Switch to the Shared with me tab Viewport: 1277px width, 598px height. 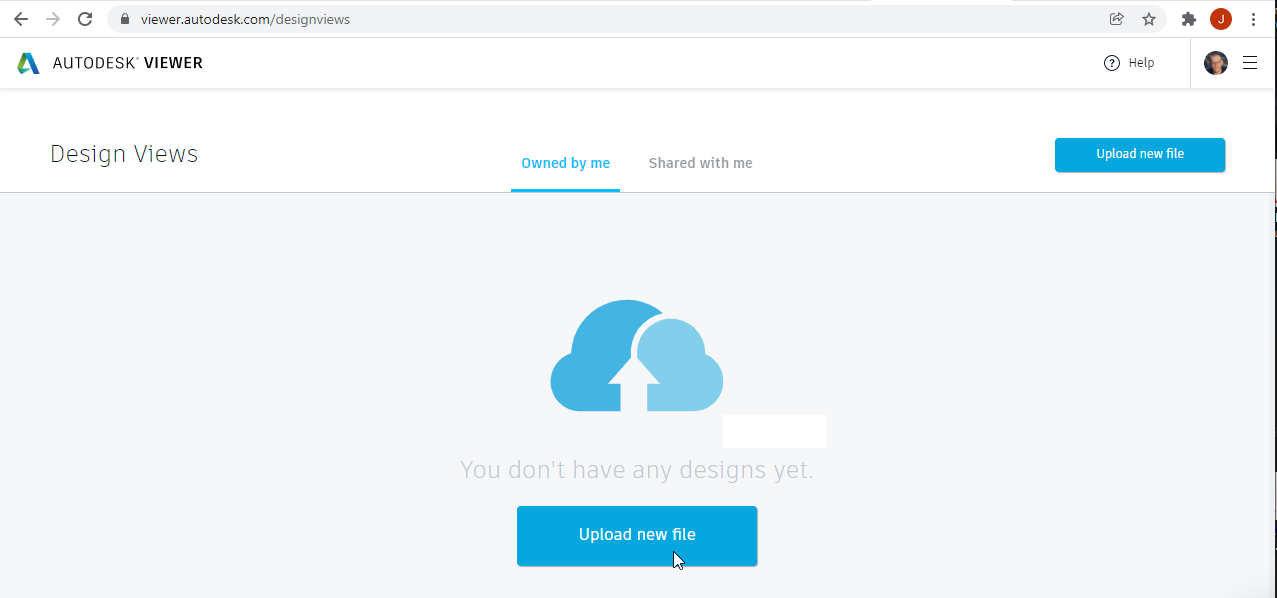click(x=700, y=163)
